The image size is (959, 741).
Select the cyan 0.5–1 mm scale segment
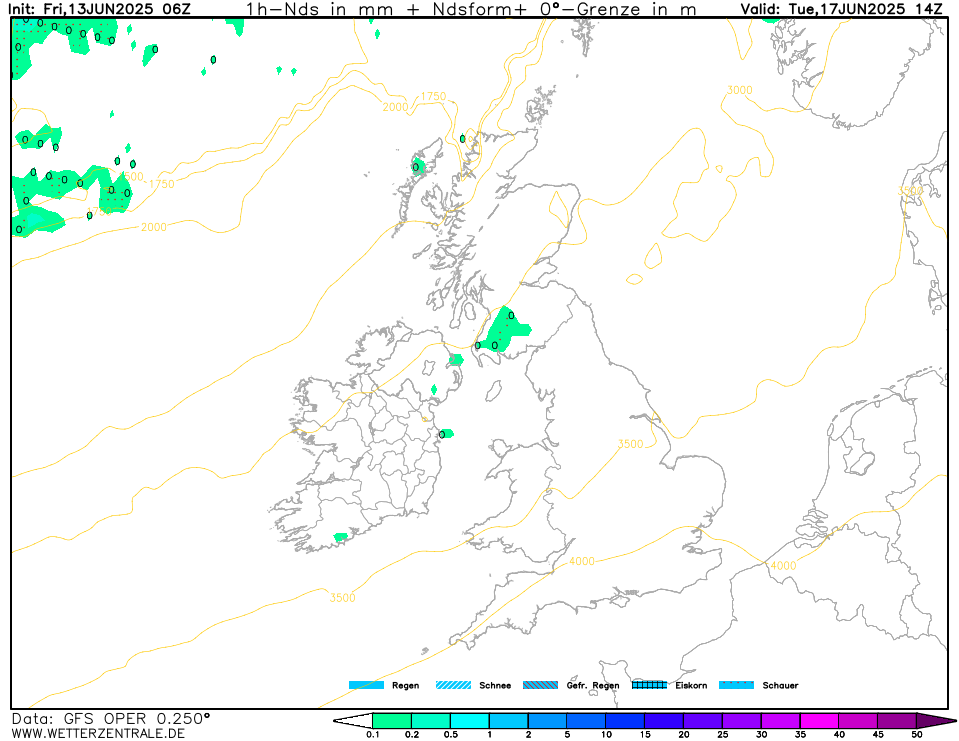pyautogui.click(x=470, y=721)
